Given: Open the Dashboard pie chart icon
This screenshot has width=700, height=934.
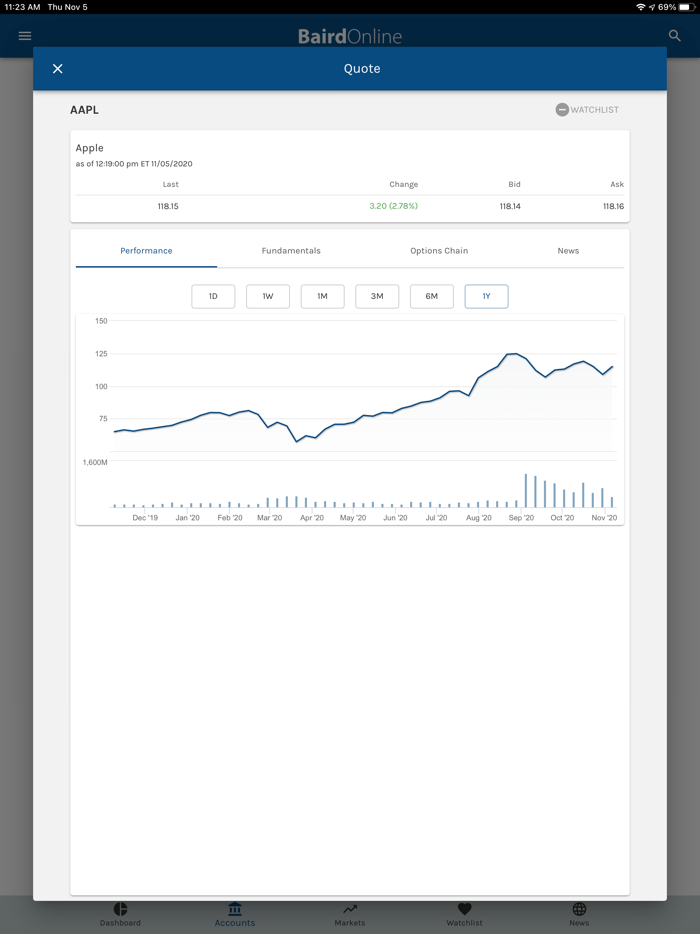Looking at the screenshot, I should (x=120, y=909).
